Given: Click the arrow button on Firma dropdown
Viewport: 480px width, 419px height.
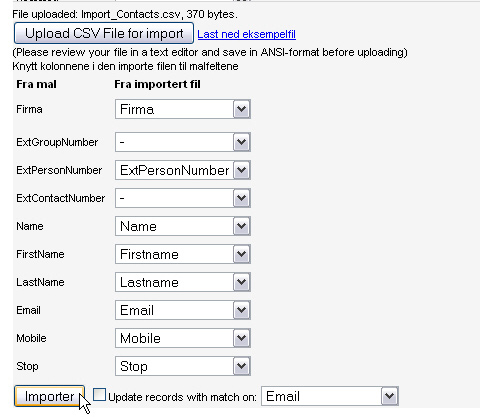Looking at the screenshot, I should click(241, 109).
